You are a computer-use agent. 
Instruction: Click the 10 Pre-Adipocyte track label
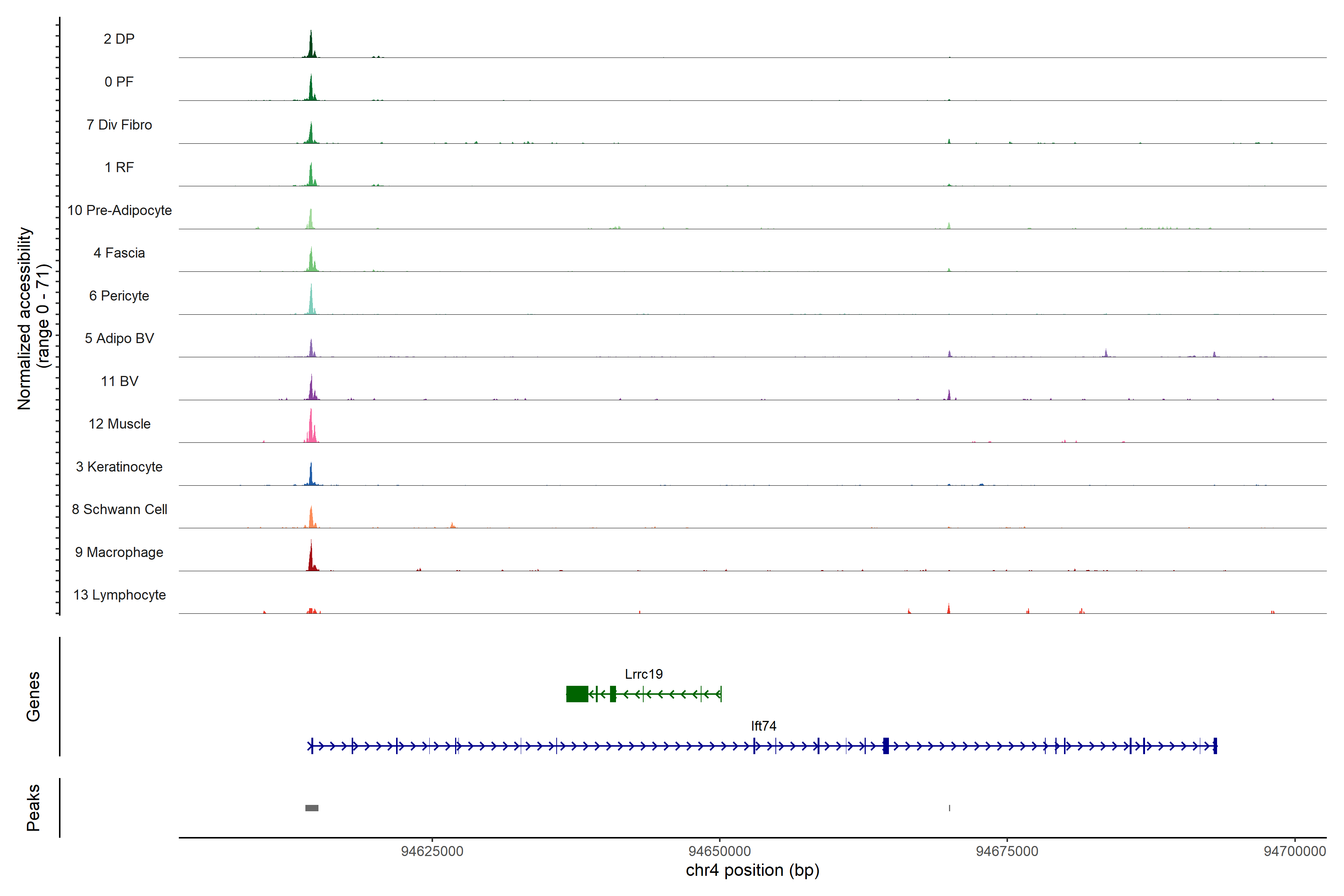(x=119, y=210)
